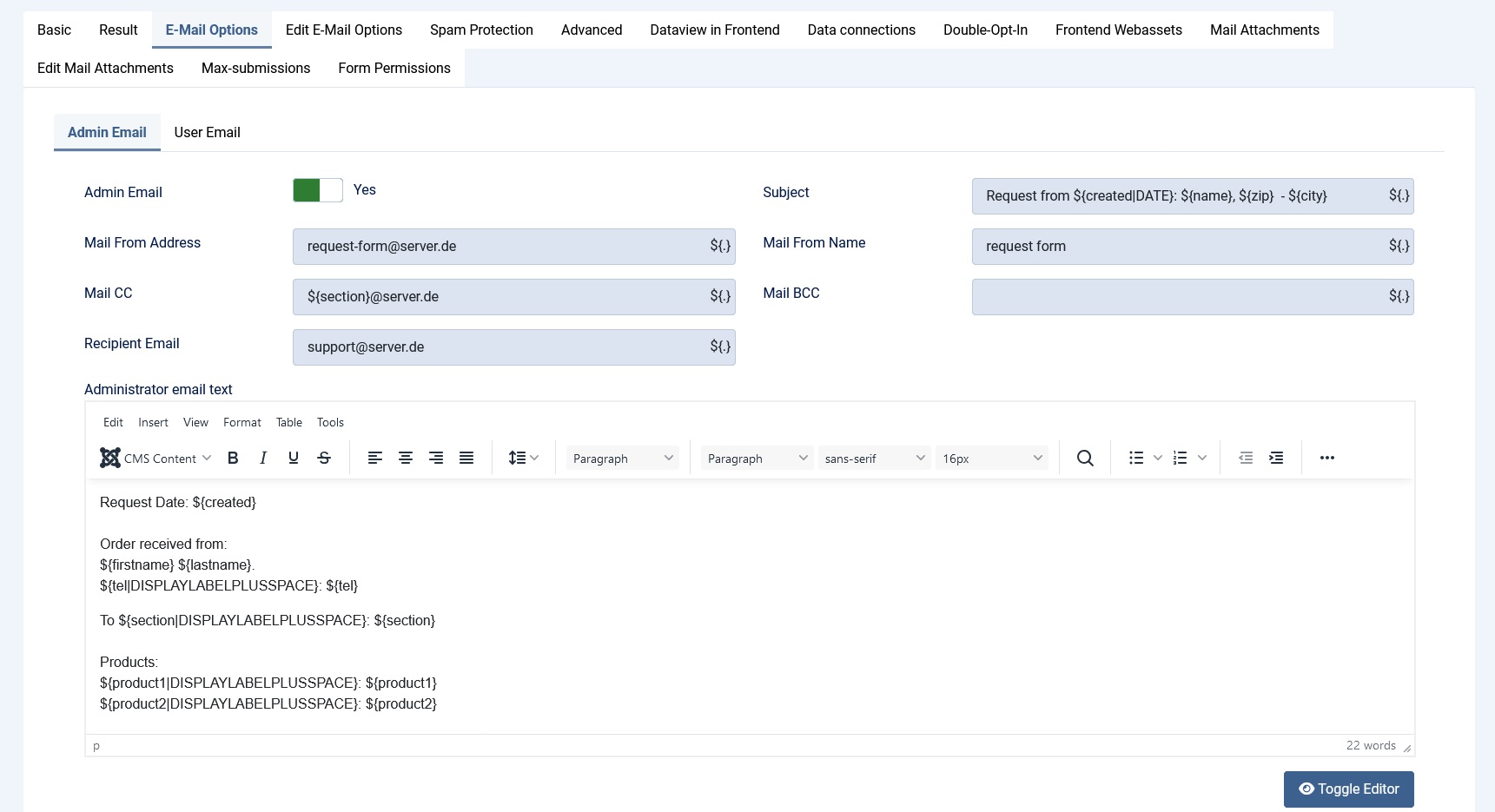Expand the second Paragraph styles dropdown
Viewport: 1495px width, 812px height.
(x=757, y=458)
